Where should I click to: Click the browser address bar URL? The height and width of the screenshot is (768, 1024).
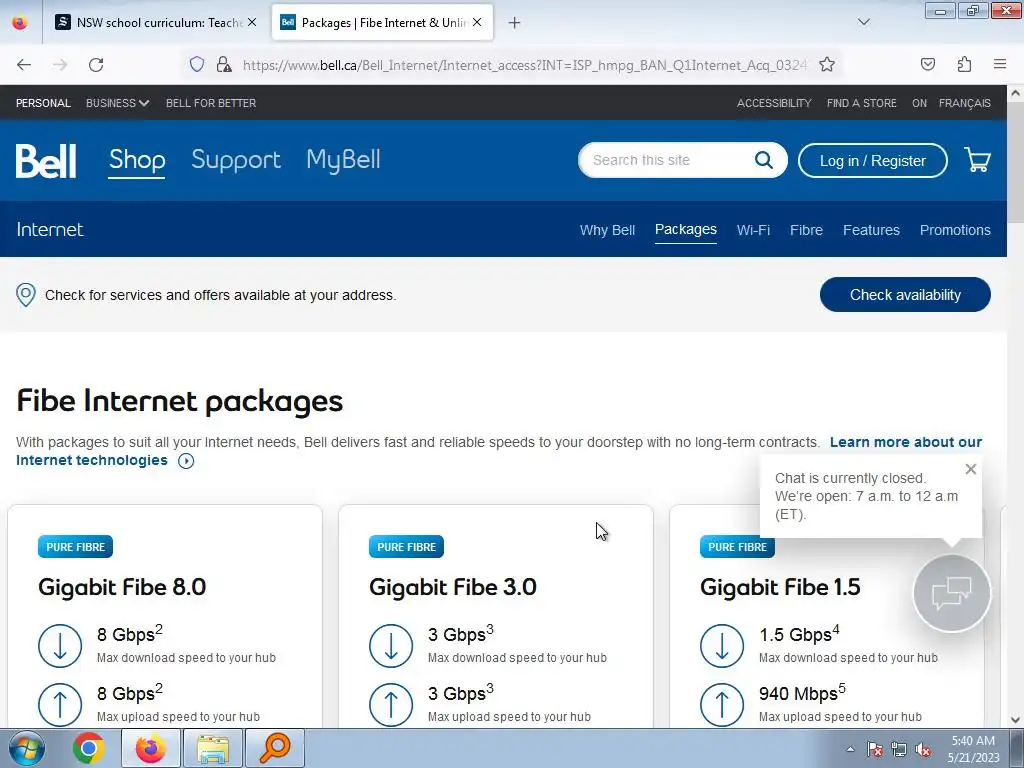point(524,65)
